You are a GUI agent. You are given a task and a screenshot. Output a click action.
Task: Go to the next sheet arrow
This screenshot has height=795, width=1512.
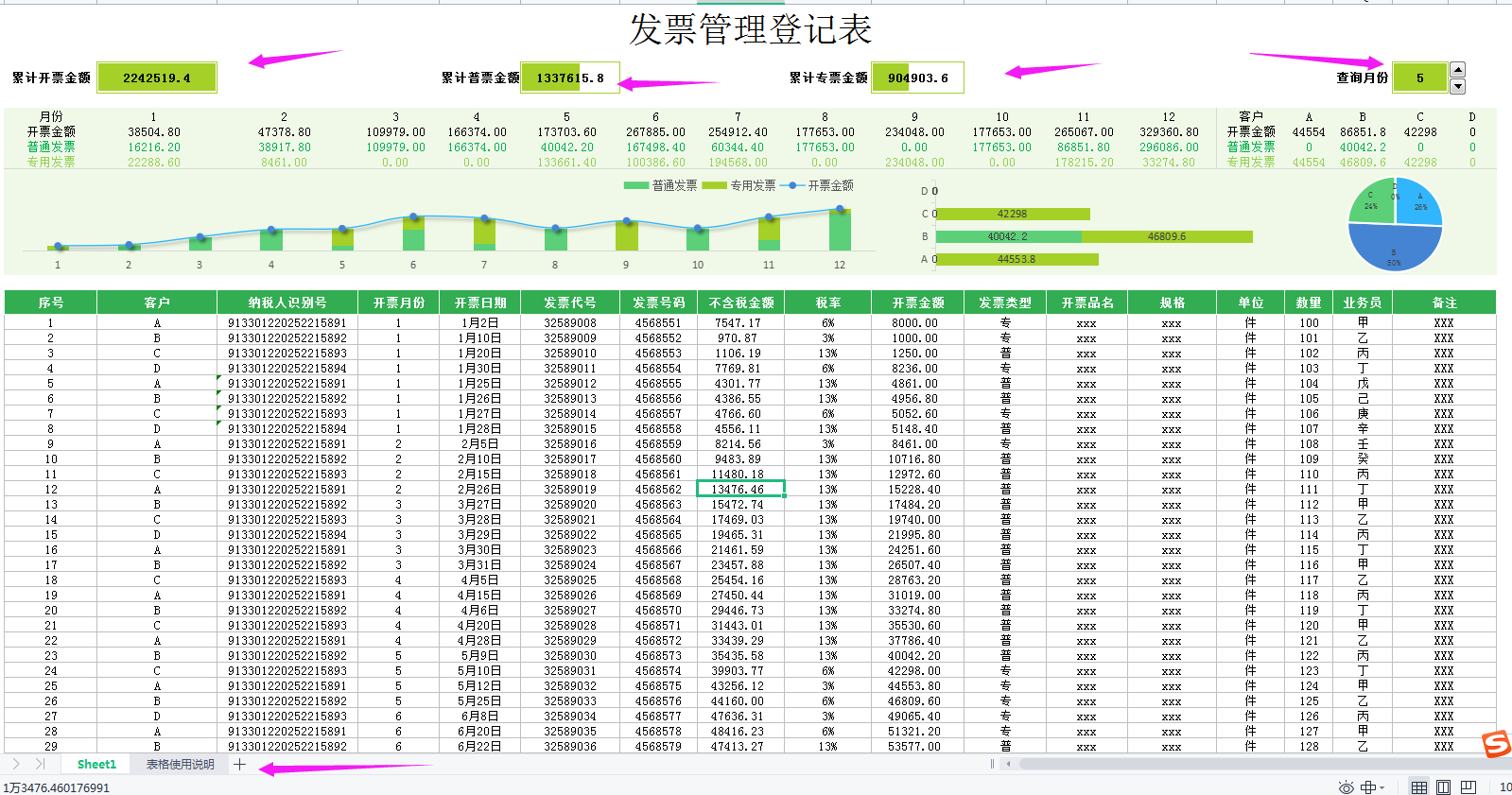[16, 764]
